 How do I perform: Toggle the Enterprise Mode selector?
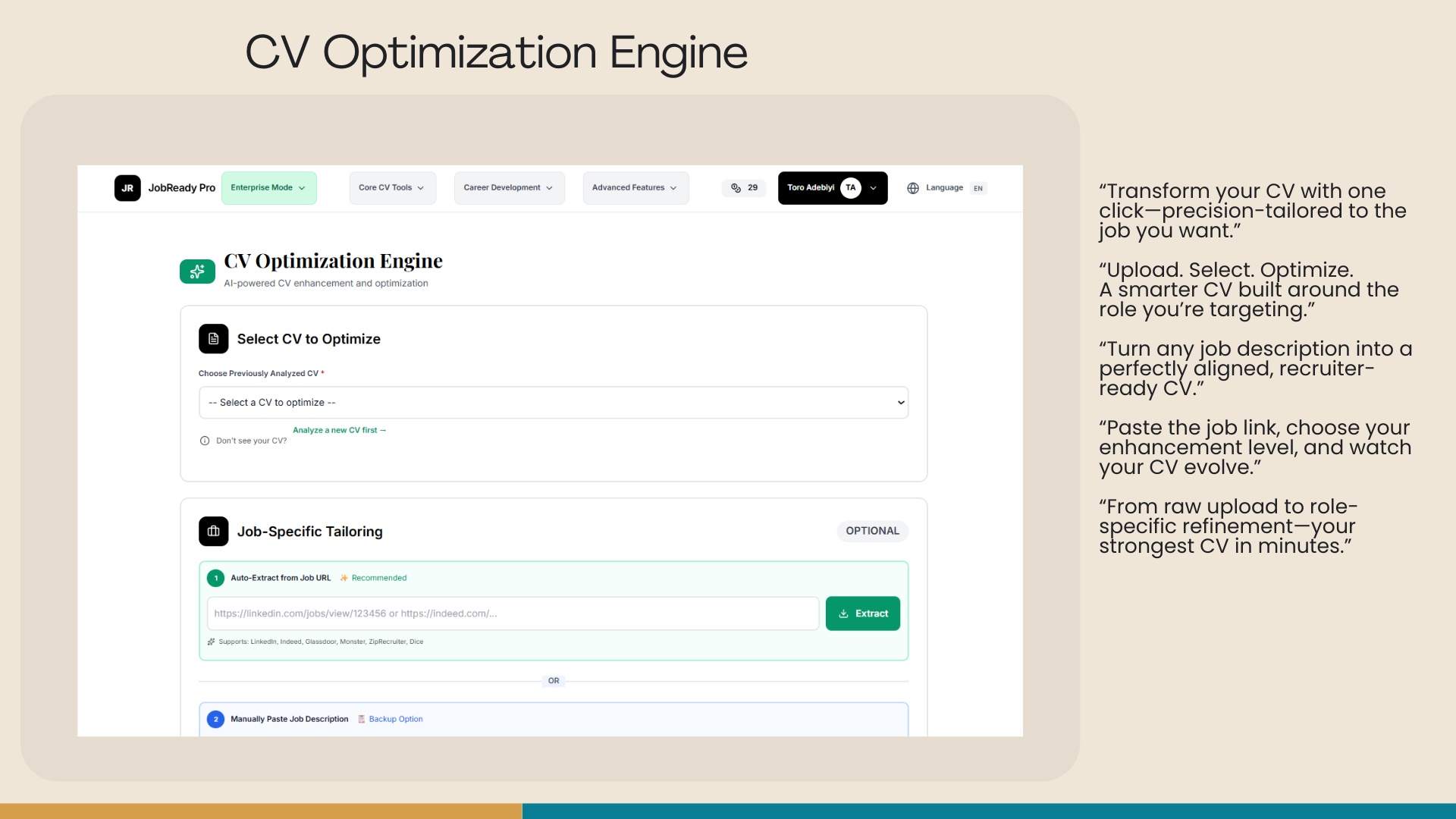coord(268,188)
